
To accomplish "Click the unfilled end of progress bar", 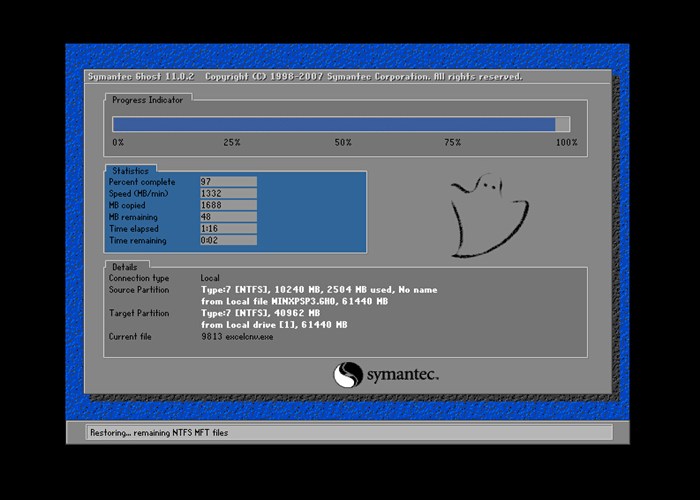I will click(x=562, y=124).
